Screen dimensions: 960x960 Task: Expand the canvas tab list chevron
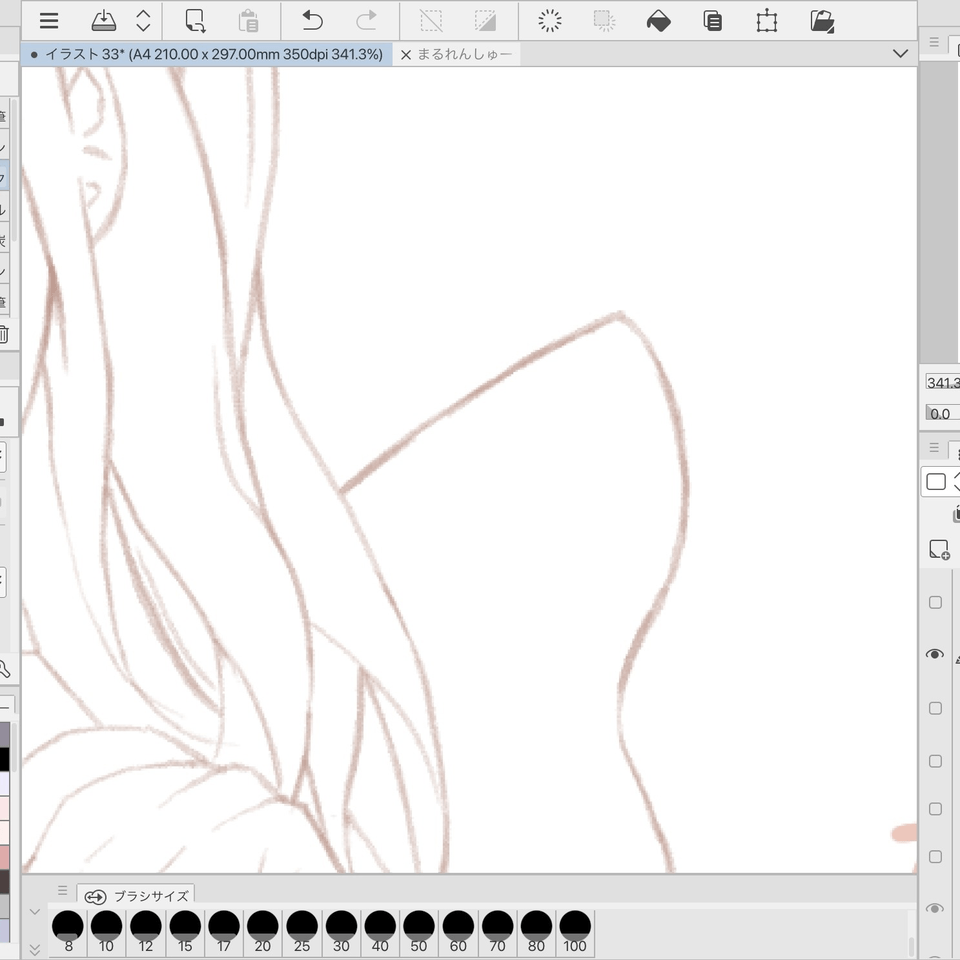[900, 54]
